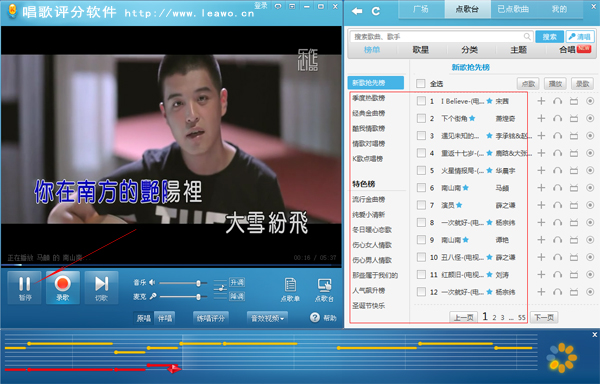Preview song 2 下个街角 with headphone icon
Image resolution: width=600 pixels, height=384 pixels.
pyautogui.click(x=558, y=119)
